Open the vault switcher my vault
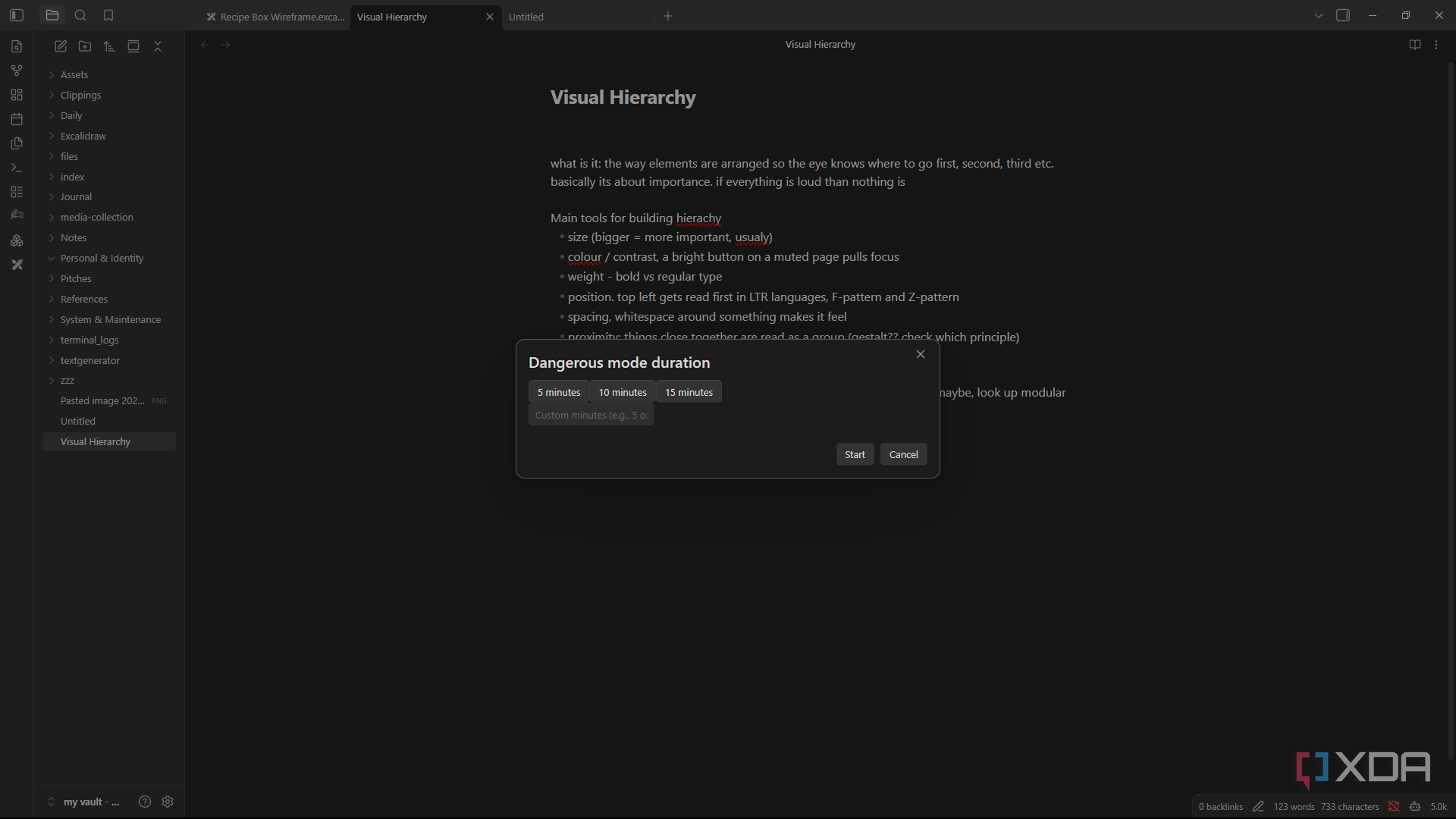Screen dimensions: 1456x819 [x=84, y=802]
